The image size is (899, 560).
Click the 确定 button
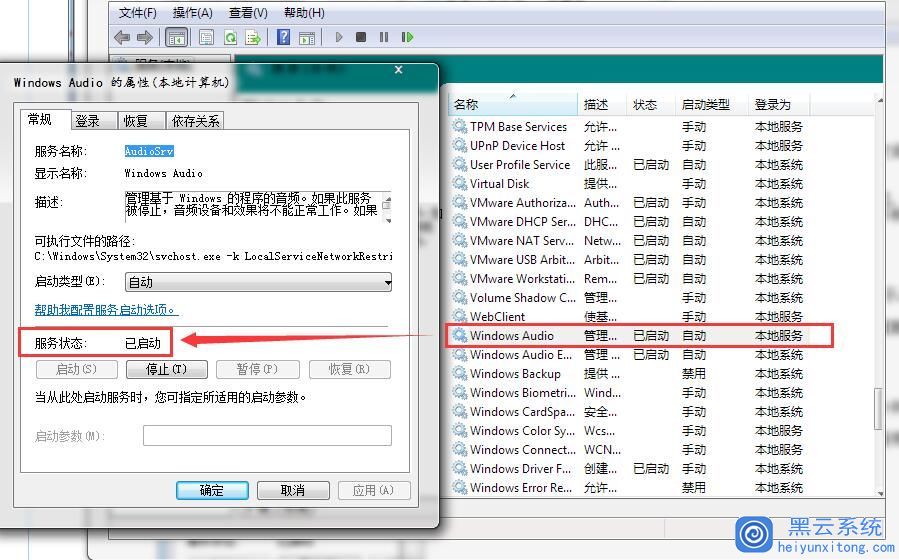212,491
